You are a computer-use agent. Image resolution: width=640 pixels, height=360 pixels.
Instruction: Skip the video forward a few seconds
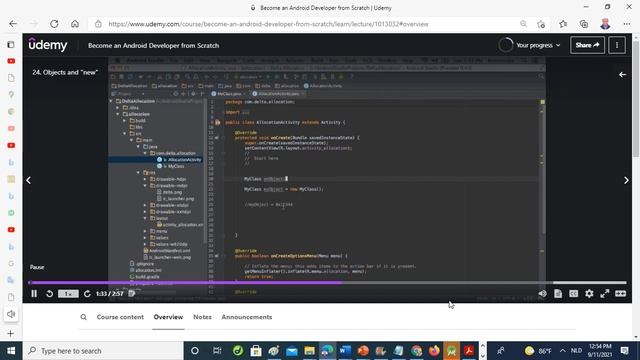pyautogui.click(x=87, y=293)
